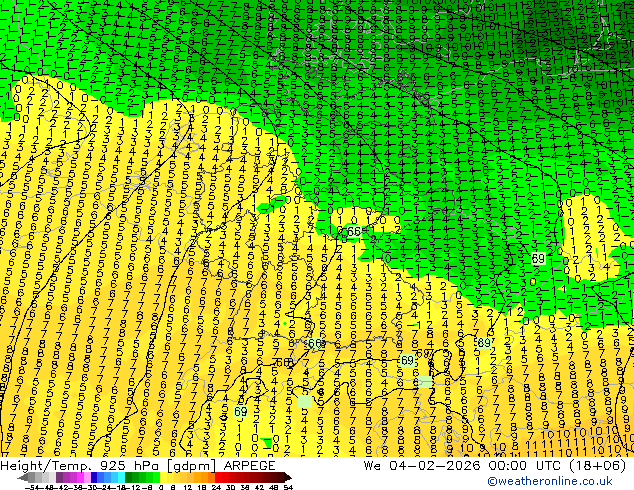Click the 0 value under the legend
The width and height of the screenshot is (634, 490).
(x=161, y=488)
